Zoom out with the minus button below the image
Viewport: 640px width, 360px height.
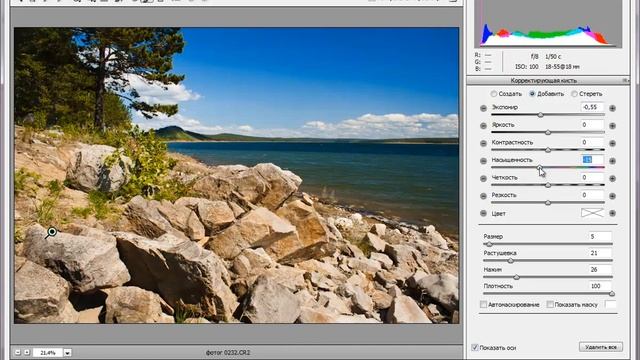coord(18,352)
